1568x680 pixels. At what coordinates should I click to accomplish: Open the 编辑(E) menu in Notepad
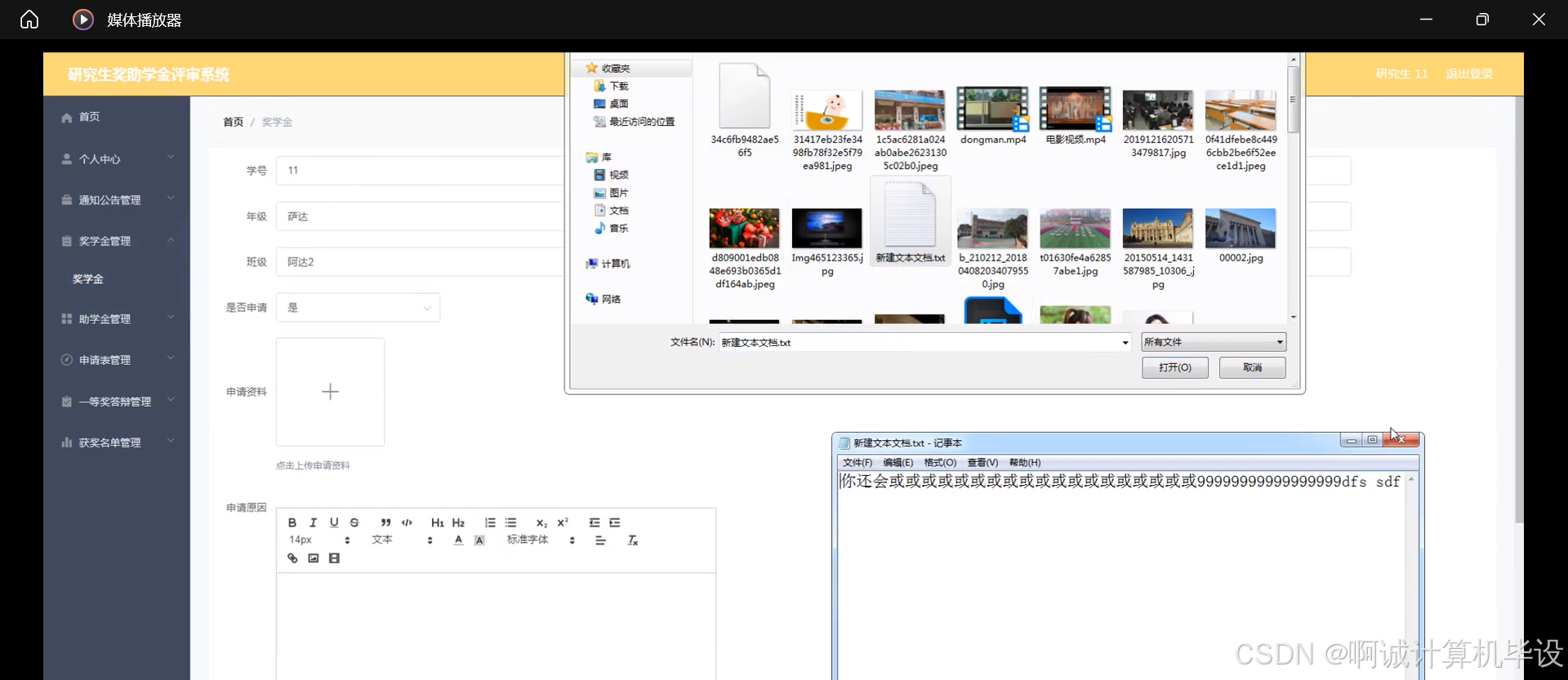(898, 463)
